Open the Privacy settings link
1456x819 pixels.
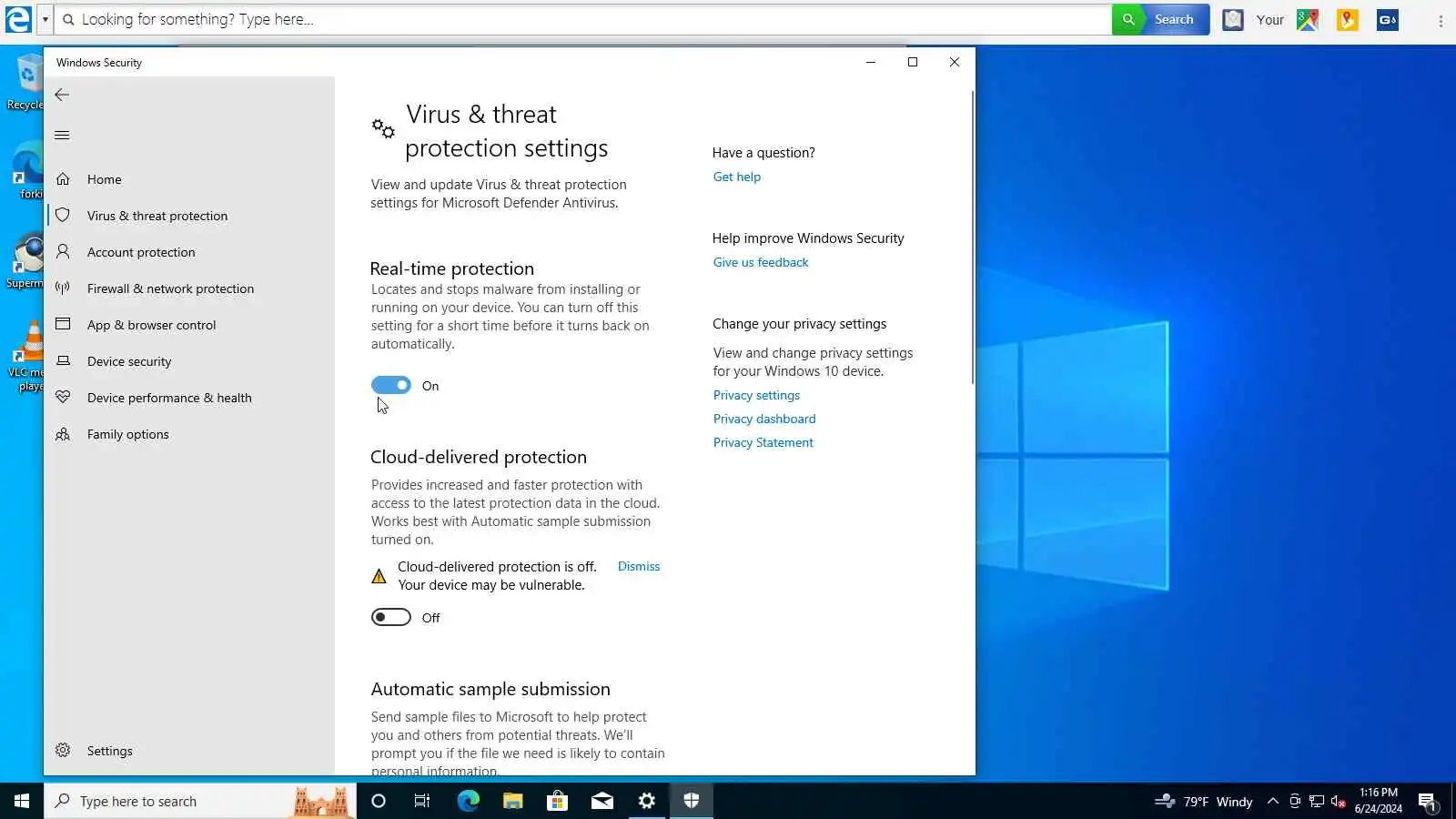[756, 395]
